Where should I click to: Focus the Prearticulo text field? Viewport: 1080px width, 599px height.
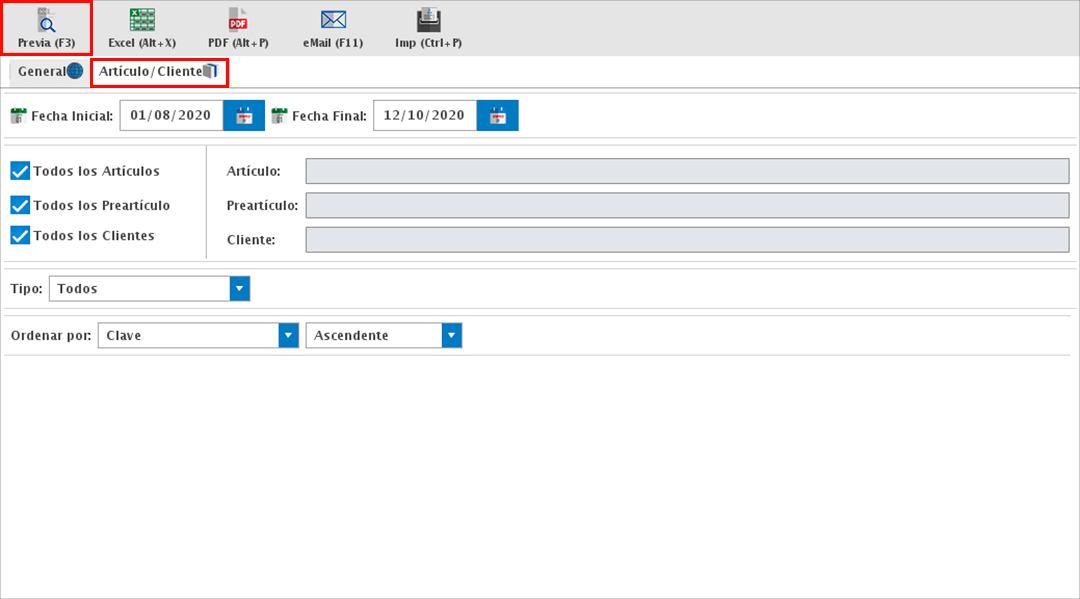click(687, 206)
